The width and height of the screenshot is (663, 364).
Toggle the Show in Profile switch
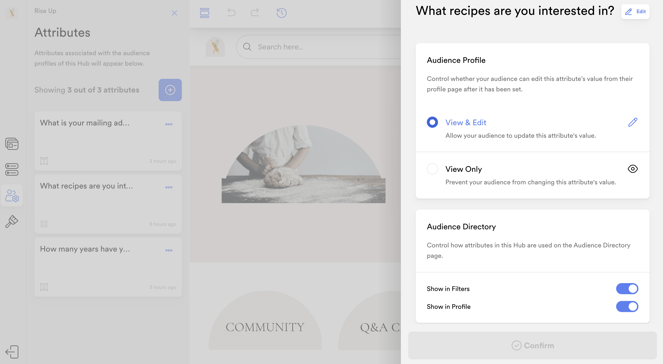click(627, 307)
